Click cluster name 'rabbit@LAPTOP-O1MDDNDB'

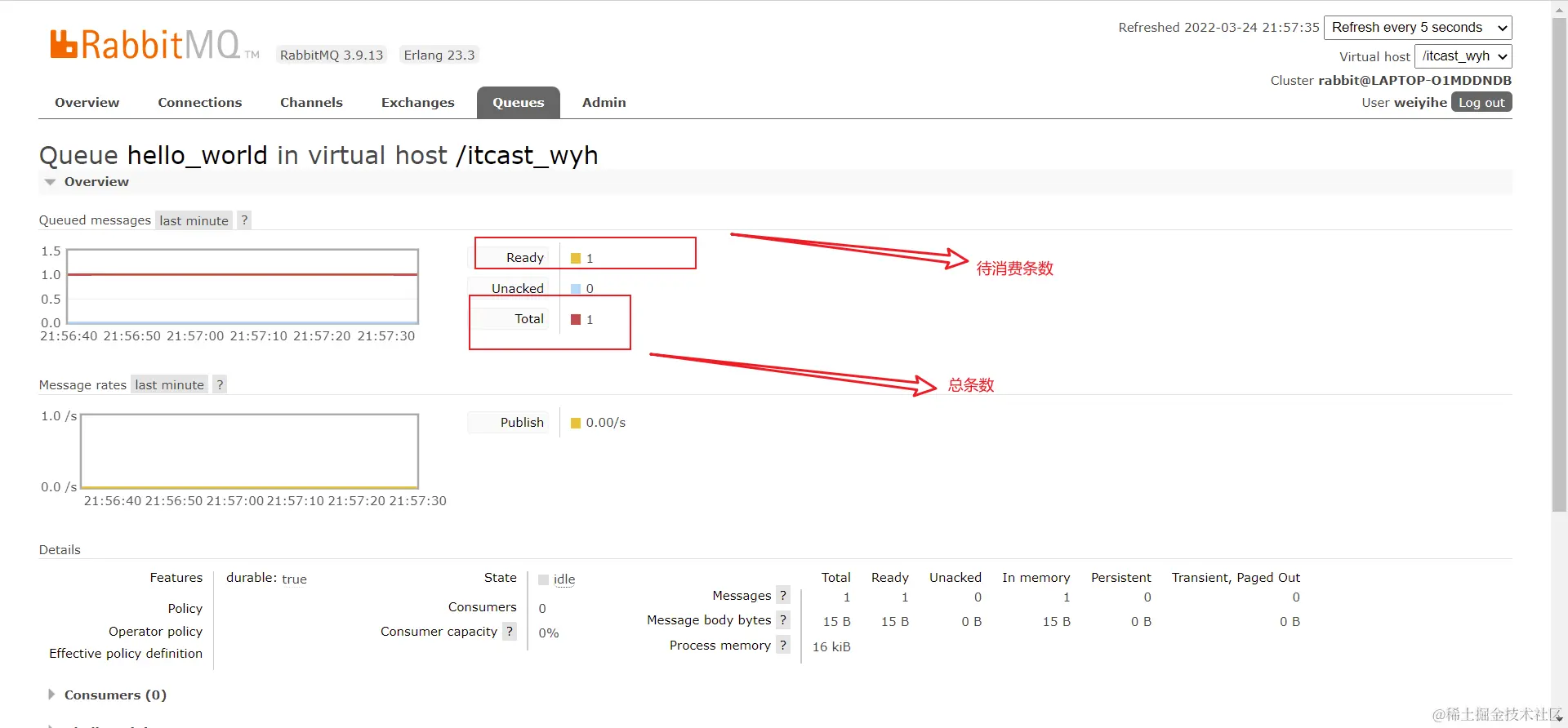(1414, 81)
